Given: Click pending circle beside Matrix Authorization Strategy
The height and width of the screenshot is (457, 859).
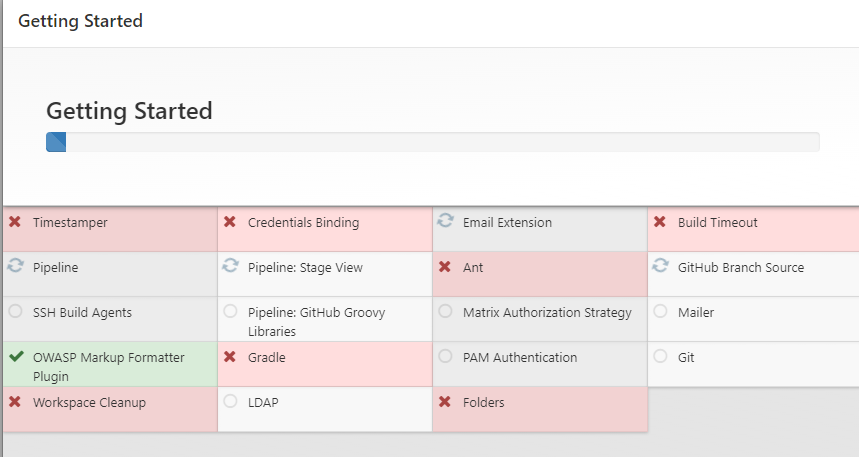Looking at the screenshot, I should 445,311.
